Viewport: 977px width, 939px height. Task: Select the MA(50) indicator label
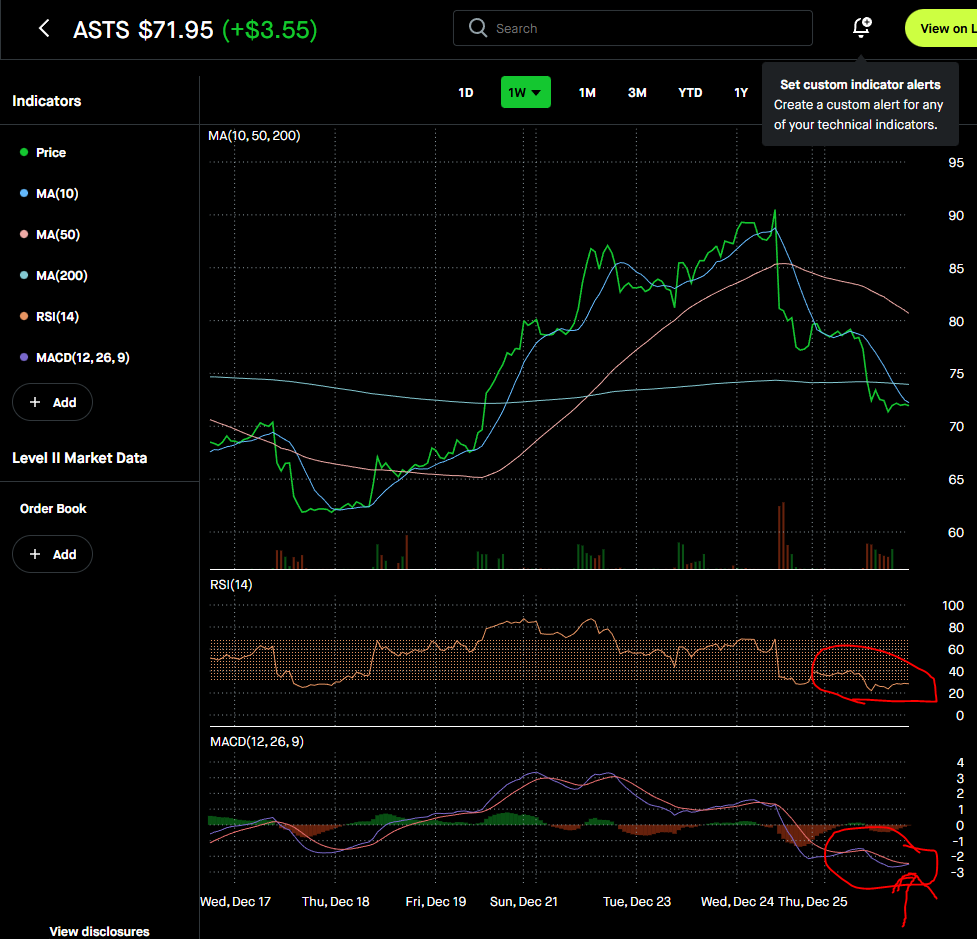(x=58, y=235)
